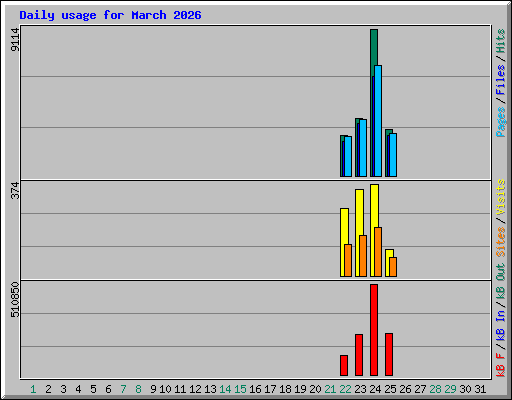Screen dimensions: 512x400
Task: Click day number 23 on the x-axis
Action: click(x=360, y=389)
